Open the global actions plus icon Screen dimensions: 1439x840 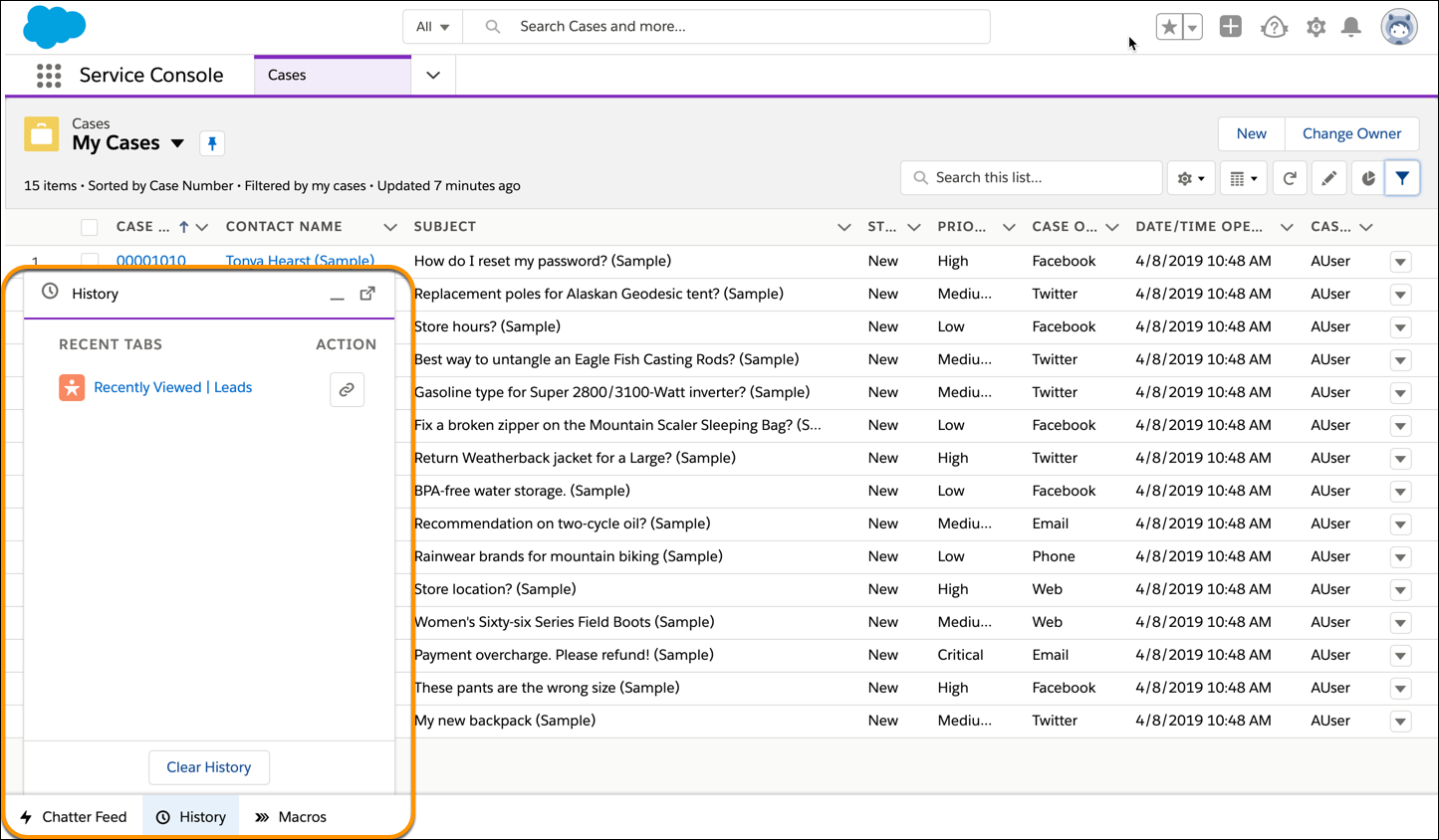(1231, 27)
